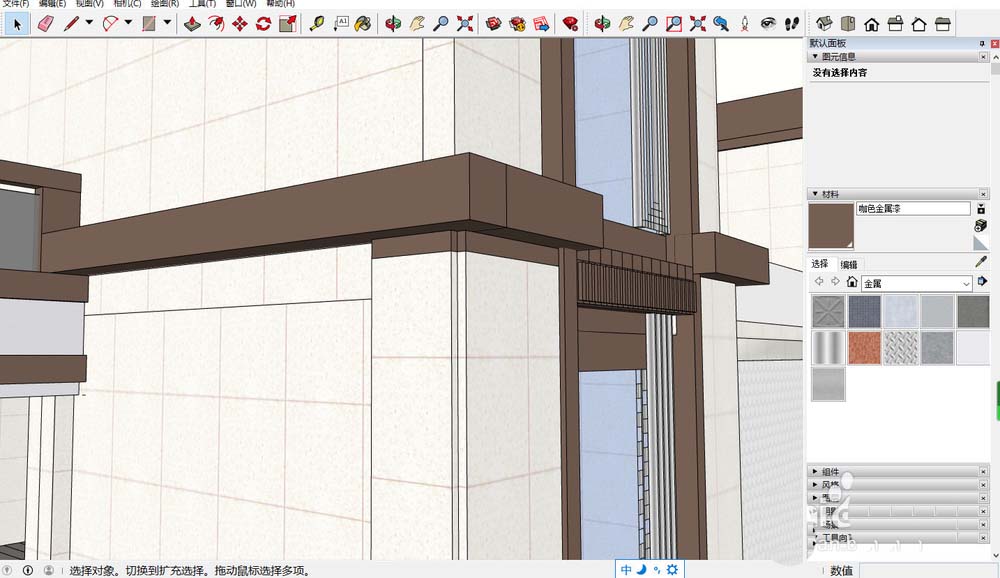The width and height of the screenshot is (1000, 578).
Task: Switch to Back view
Action: tap(919, 24)
